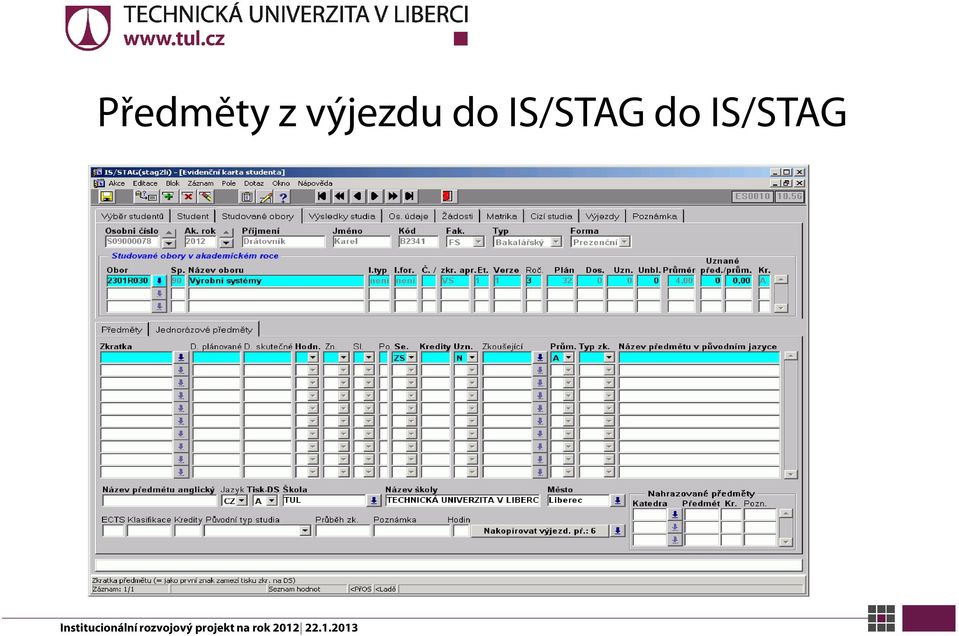
Task: Switch to the Cizí studia tab
Action: 551,216
